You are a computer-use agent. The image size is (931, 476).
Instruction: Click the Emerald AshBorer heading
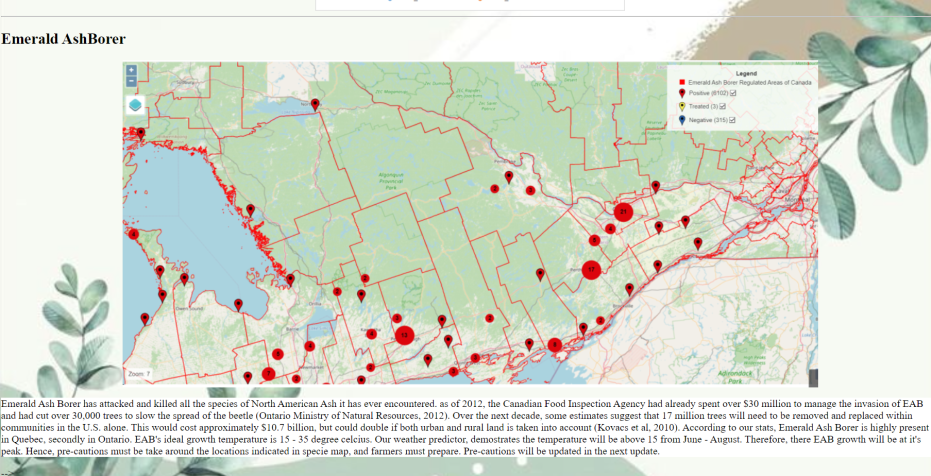64,39
